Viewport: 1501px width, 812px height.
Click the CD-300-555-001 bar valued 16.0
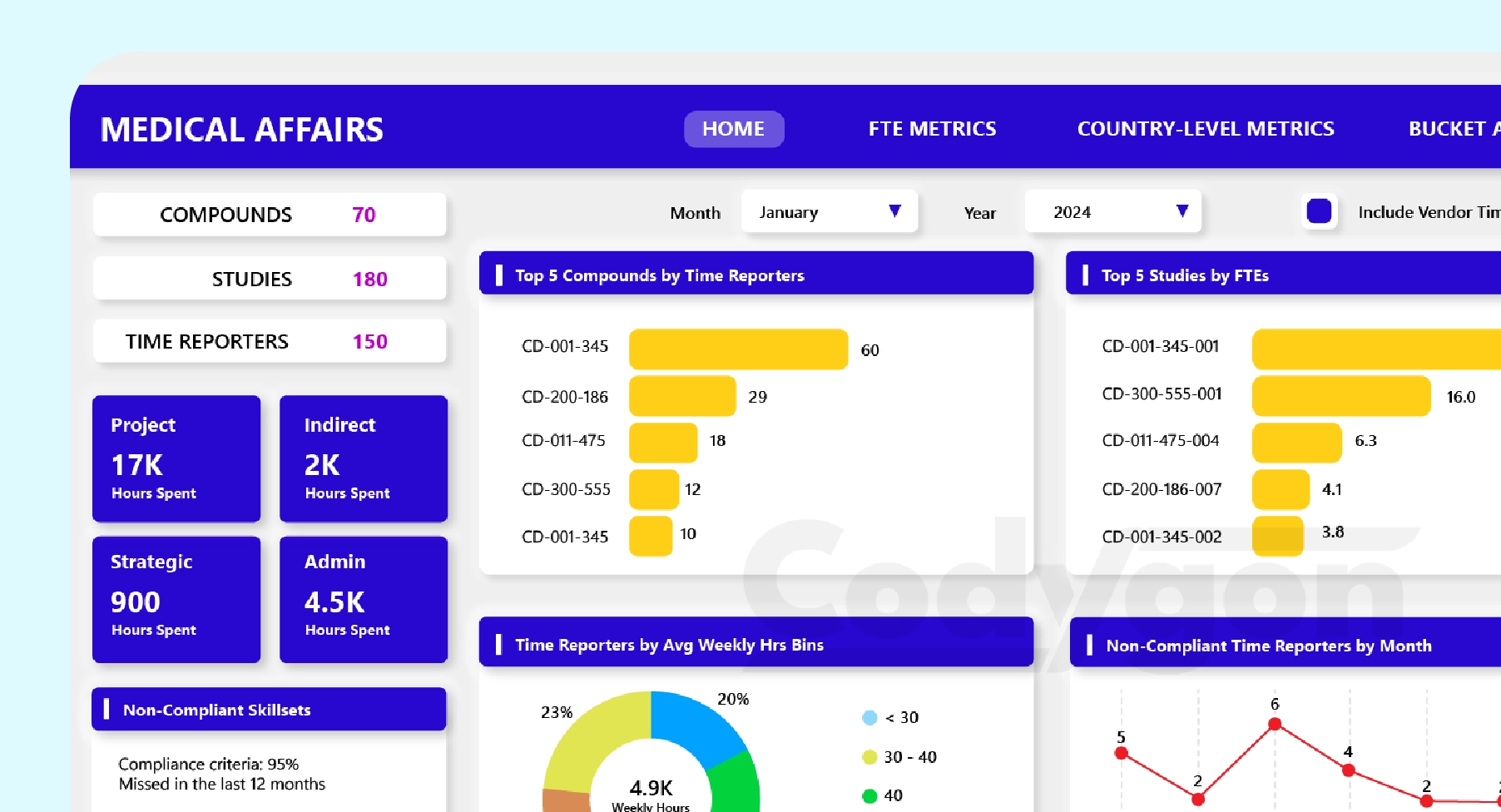1341,396
